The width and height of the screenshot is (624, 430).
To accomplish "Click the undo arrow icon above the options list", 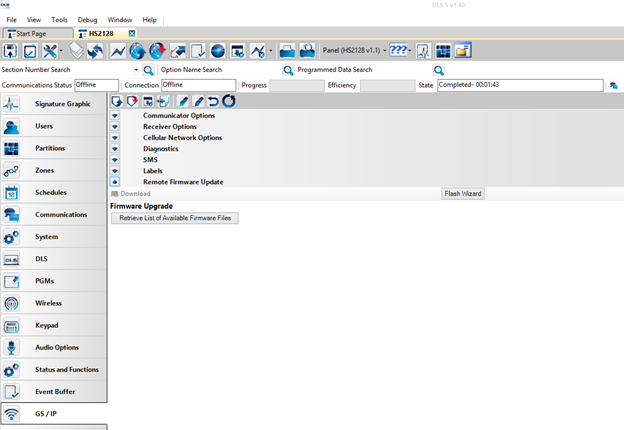I will tap(213, 101).
